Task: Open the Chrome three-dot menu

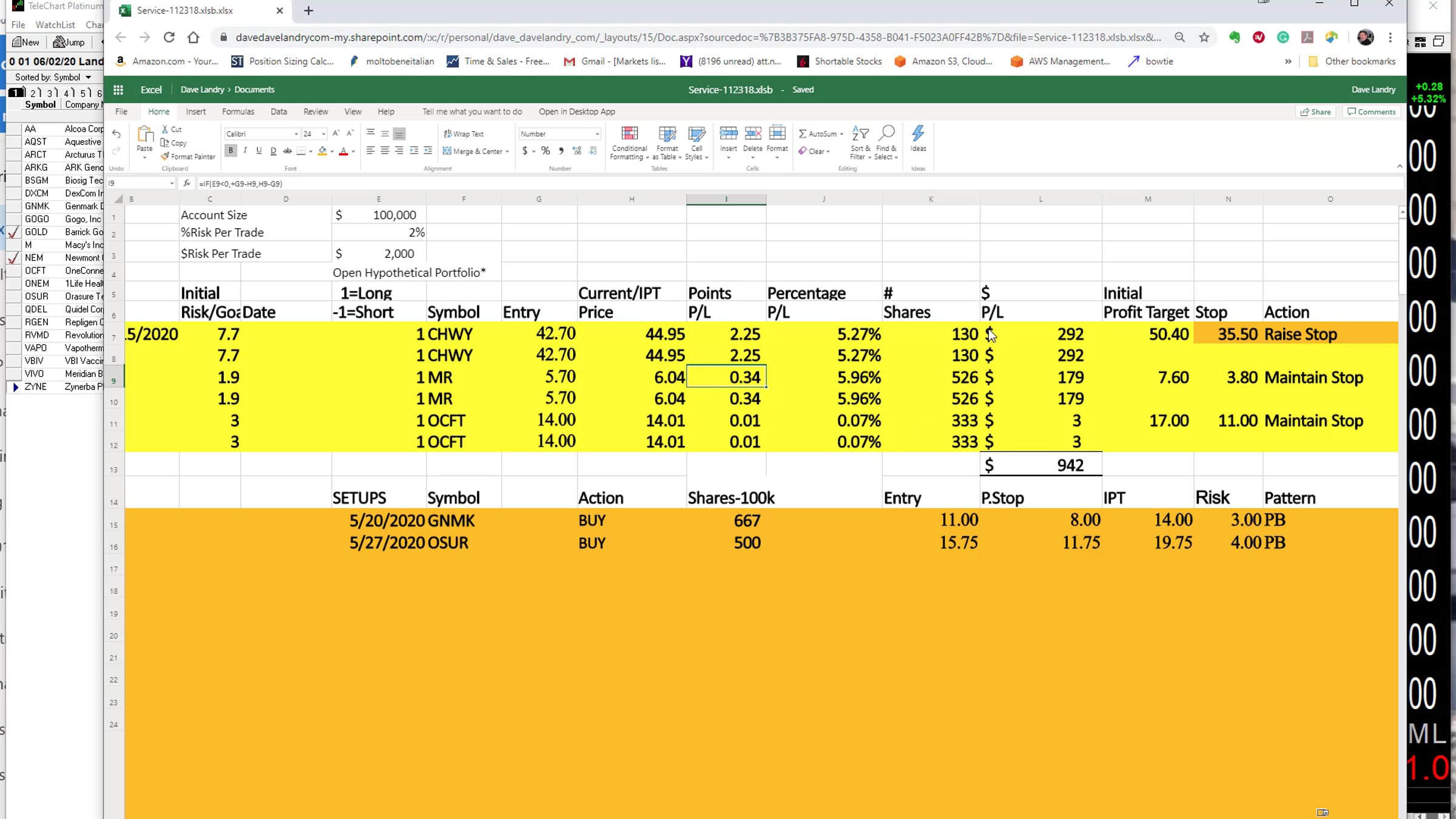Action: pyautogui.click(x=1390, y=38)
